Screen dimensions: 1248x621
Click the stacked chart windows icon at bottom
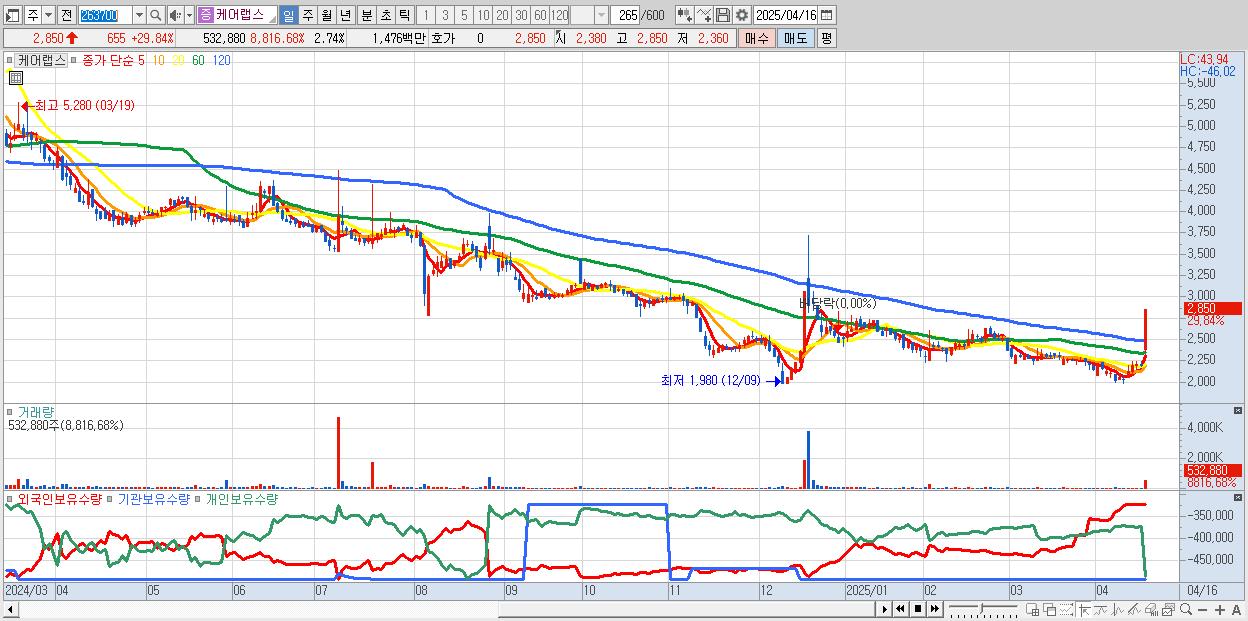1168,609
